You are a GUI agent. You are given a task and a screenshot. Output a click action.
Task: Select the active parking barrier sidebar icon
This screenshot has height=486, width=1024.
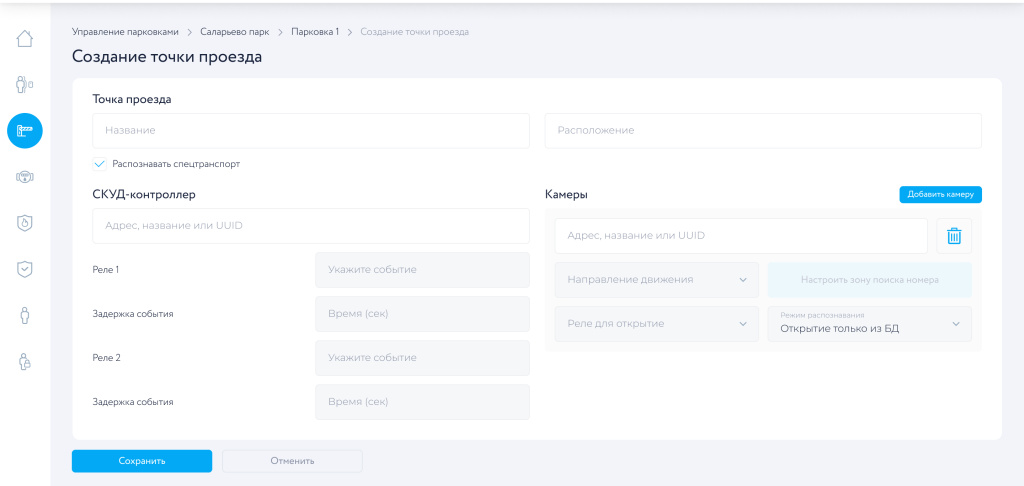click(25, 130)
